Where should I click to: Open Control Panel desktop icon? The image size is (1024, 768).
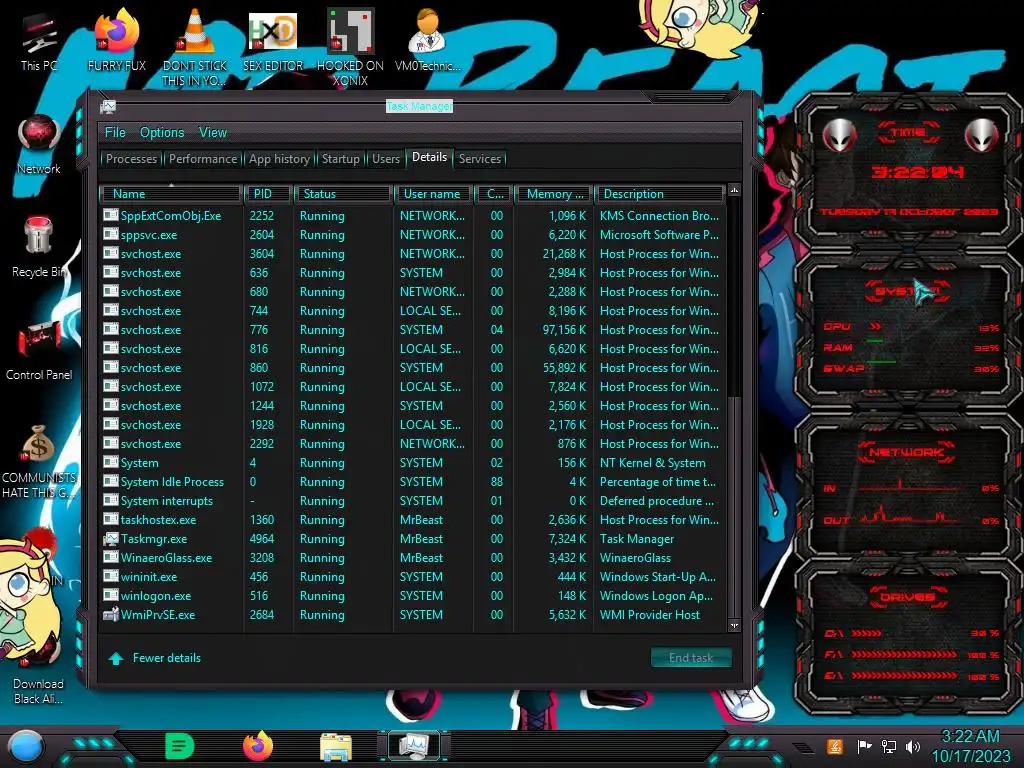tap(39, 350)
